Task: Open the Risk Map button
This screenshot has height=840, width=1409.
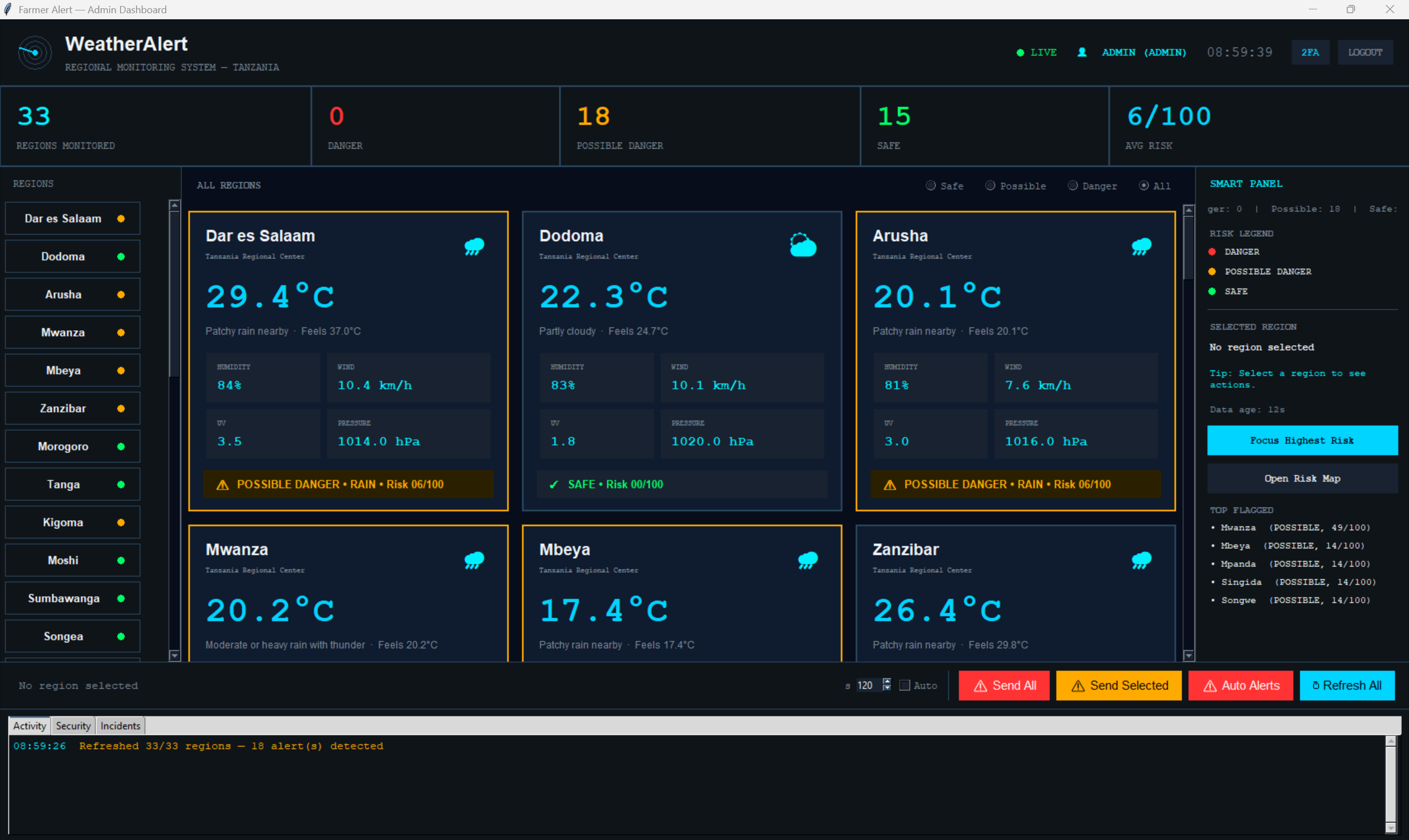Action: click(1302, 478)
